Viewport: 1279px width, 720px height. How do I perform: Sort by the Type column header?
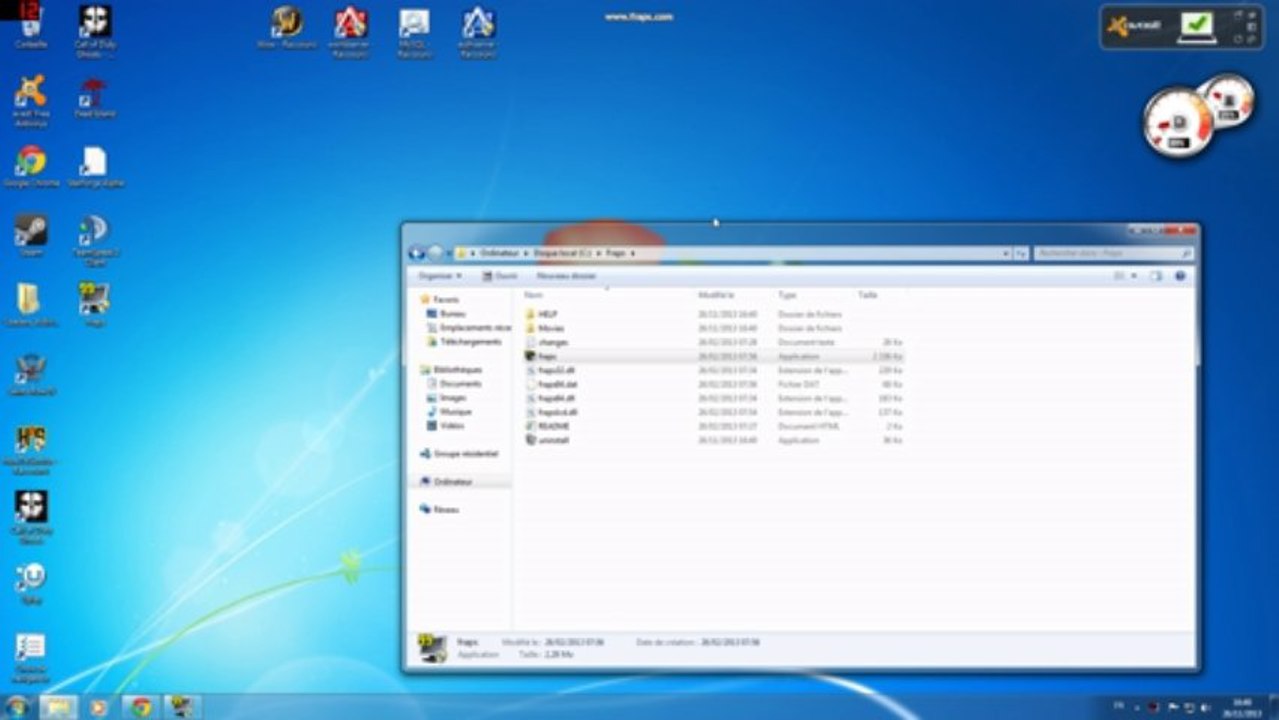[x=787, y=295]
